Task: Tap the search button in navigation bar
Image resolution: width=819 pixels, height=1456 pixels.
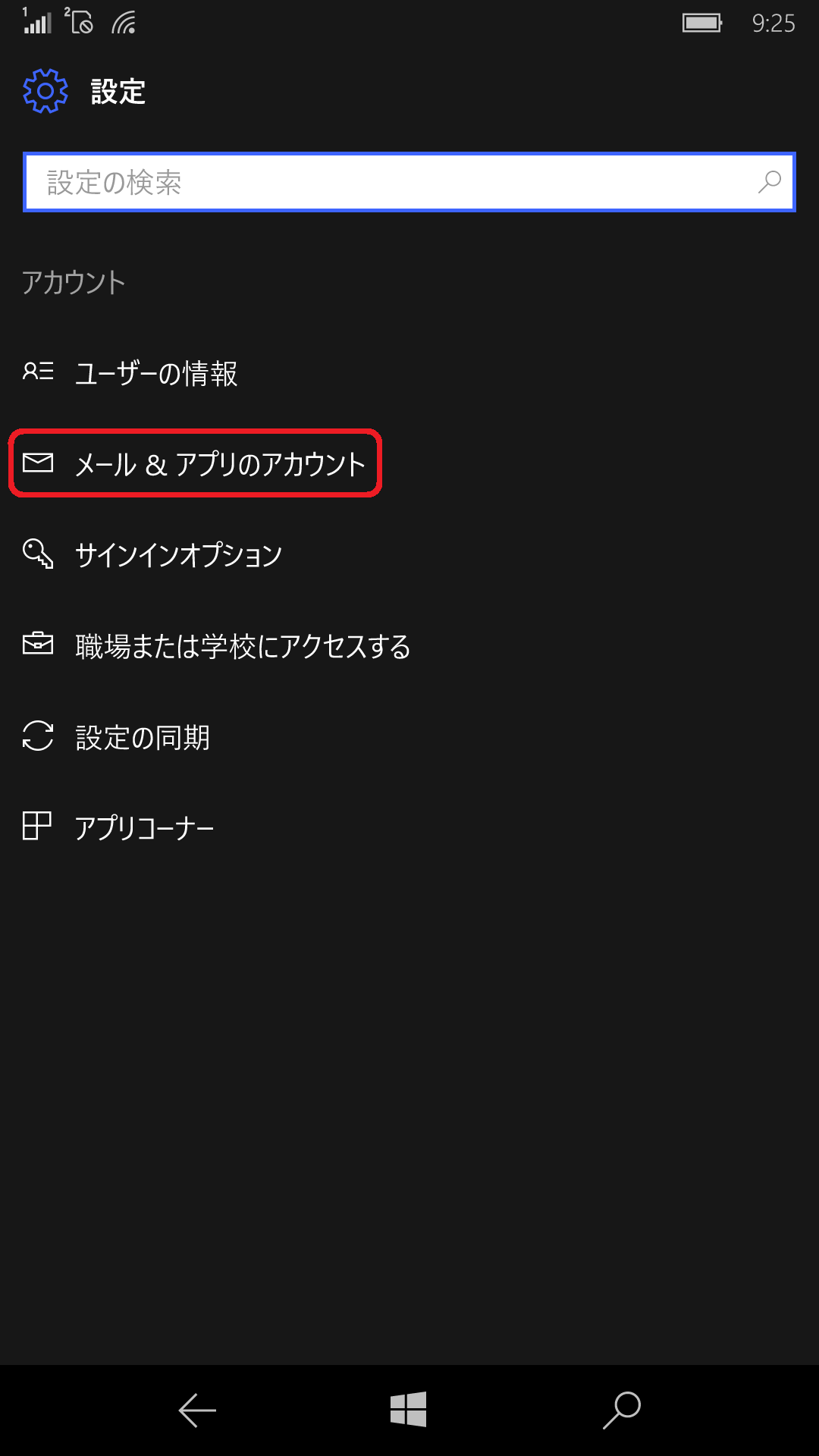Action: pyautogui.click(x=622, y=1410)
